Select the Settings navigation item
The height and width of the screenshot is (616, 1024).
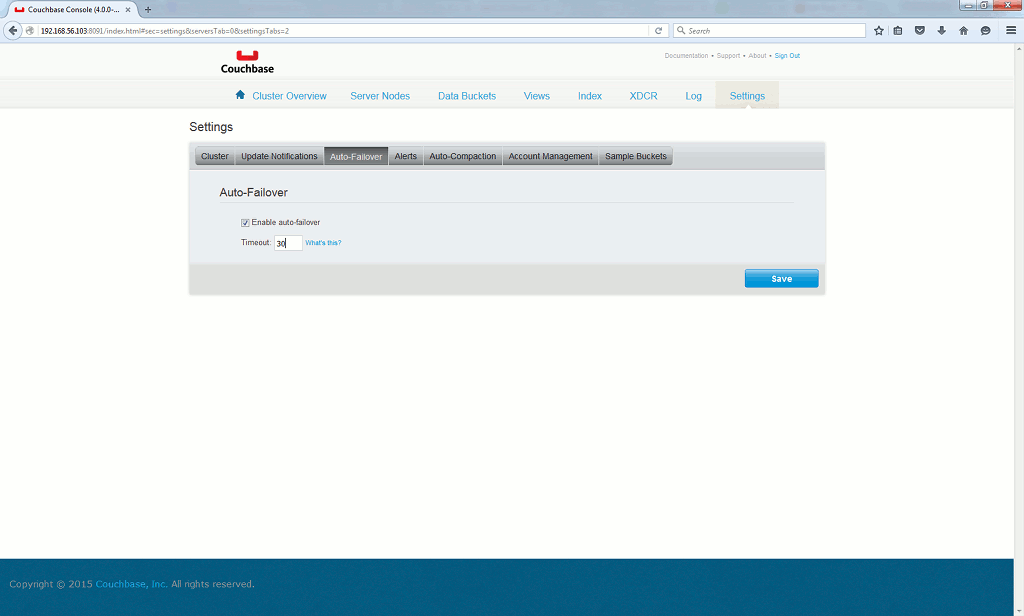tap(747, 96)
